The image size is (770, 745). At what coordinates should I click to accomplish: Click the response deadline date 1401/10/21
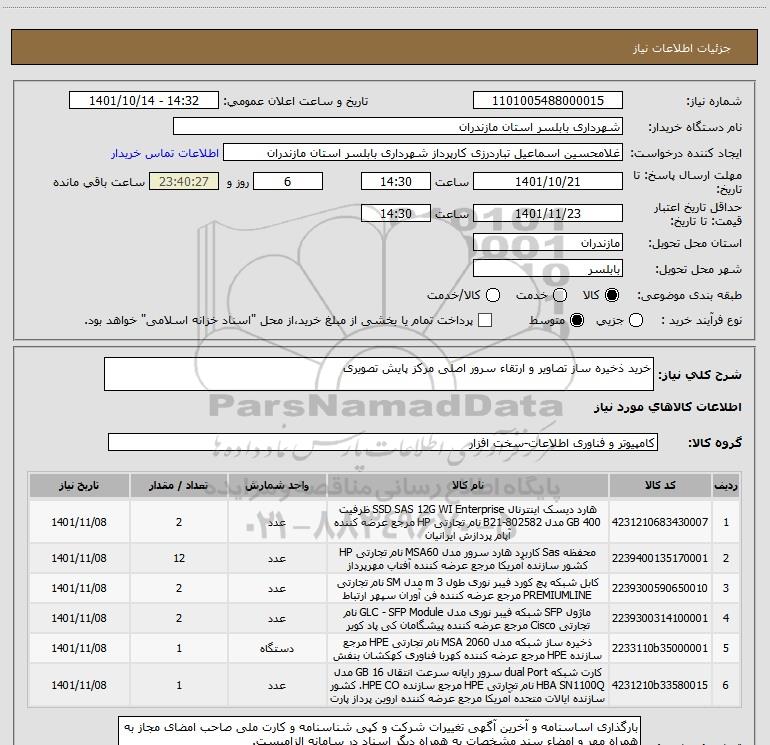(x=548, y=181)
